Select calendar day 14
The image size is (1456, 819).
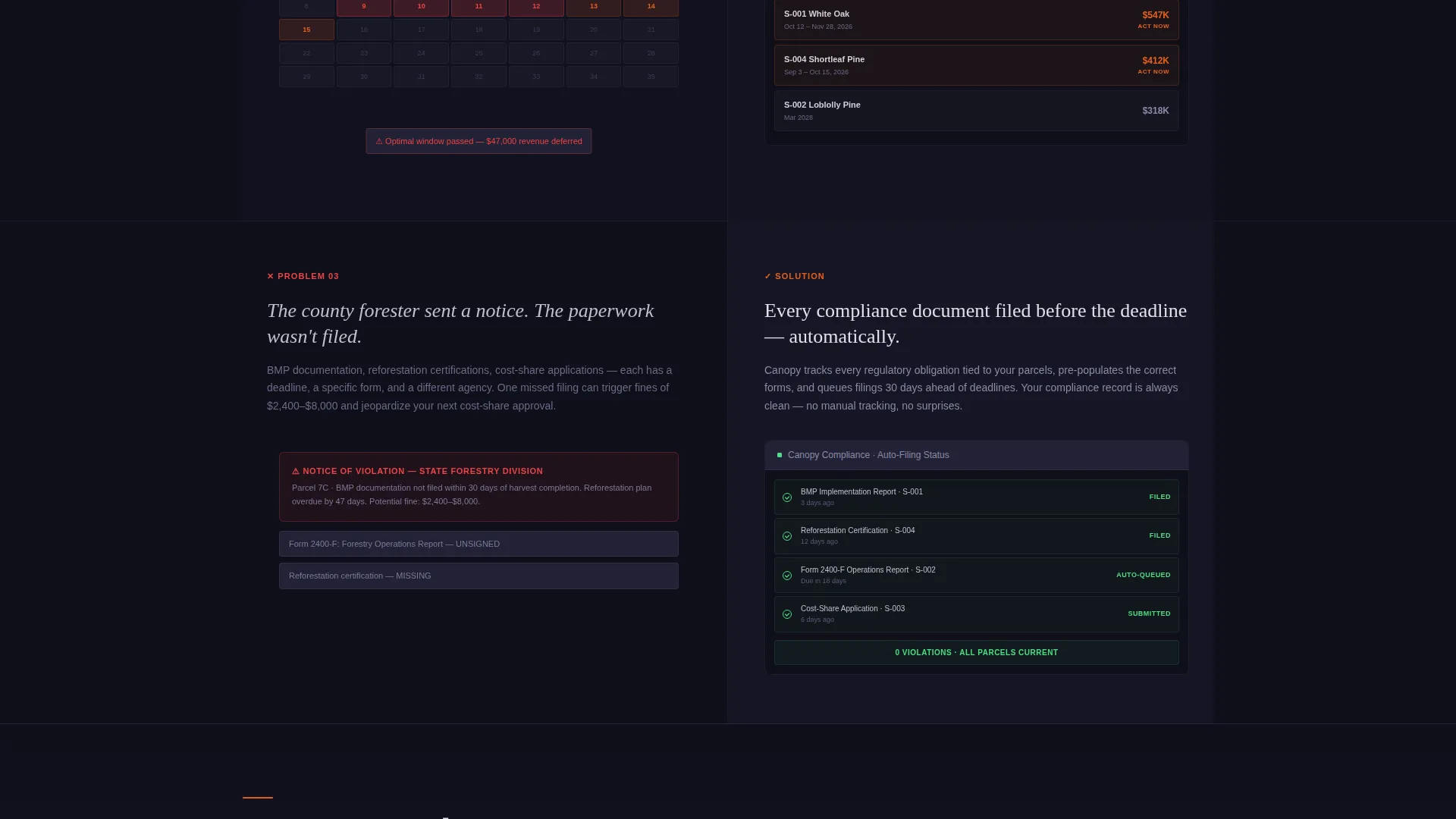(x=651, y=8)
